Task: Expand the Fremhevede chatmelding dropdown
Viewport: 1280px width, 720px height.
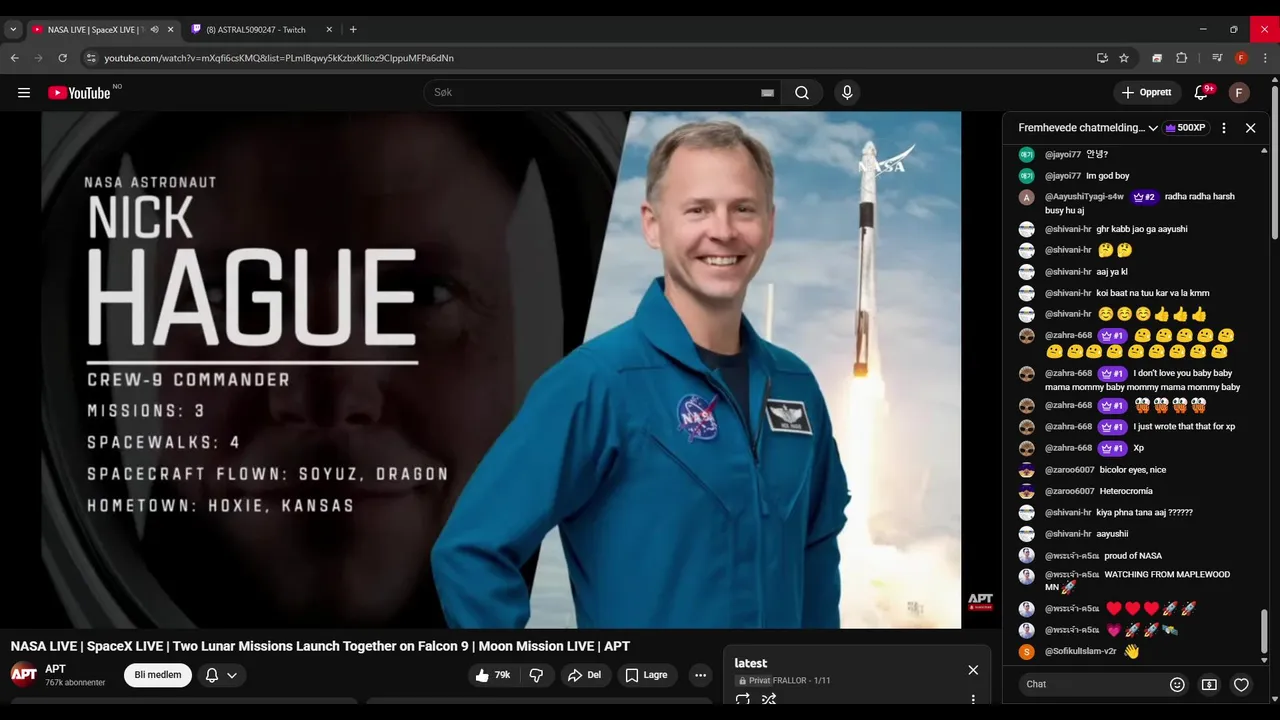Action: [x=1153, y=128]
